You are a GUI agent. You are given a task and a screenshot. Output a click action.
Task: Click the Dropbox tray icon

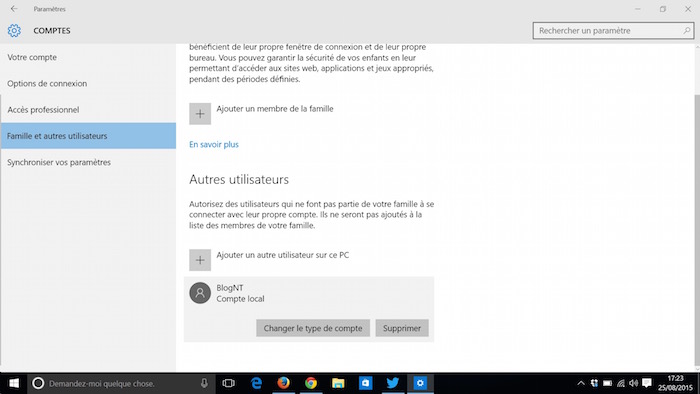(594, 383)
